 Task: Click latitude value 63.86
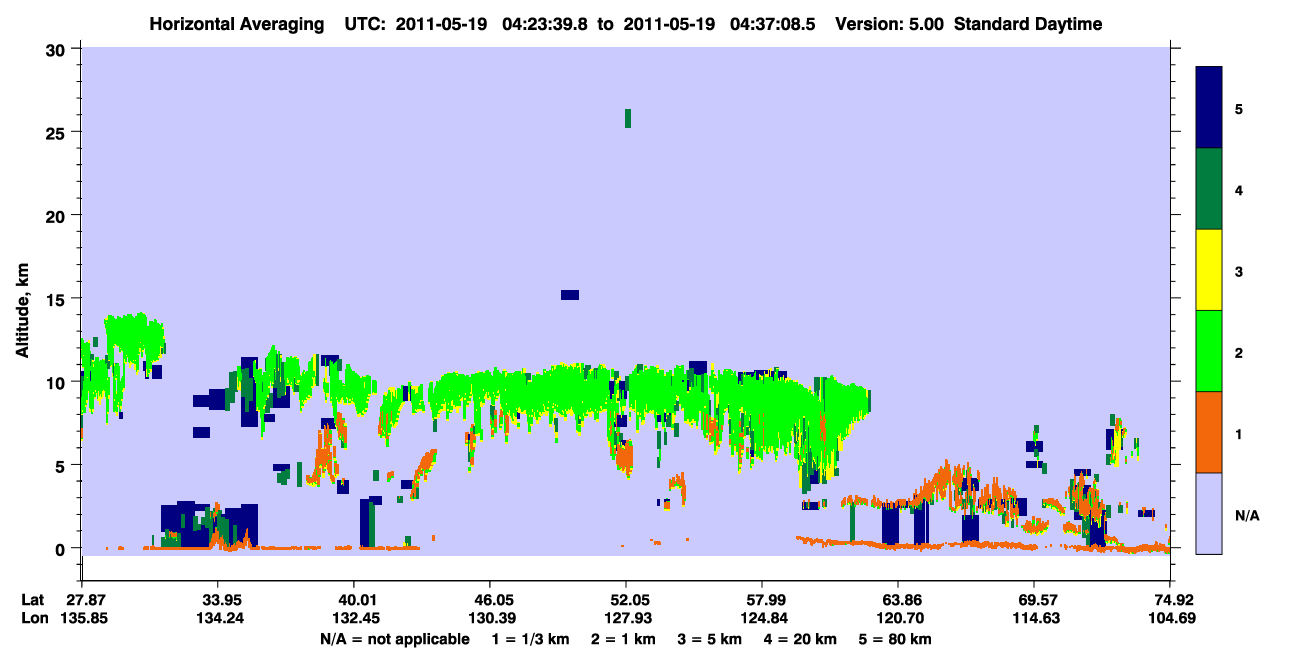898,600
